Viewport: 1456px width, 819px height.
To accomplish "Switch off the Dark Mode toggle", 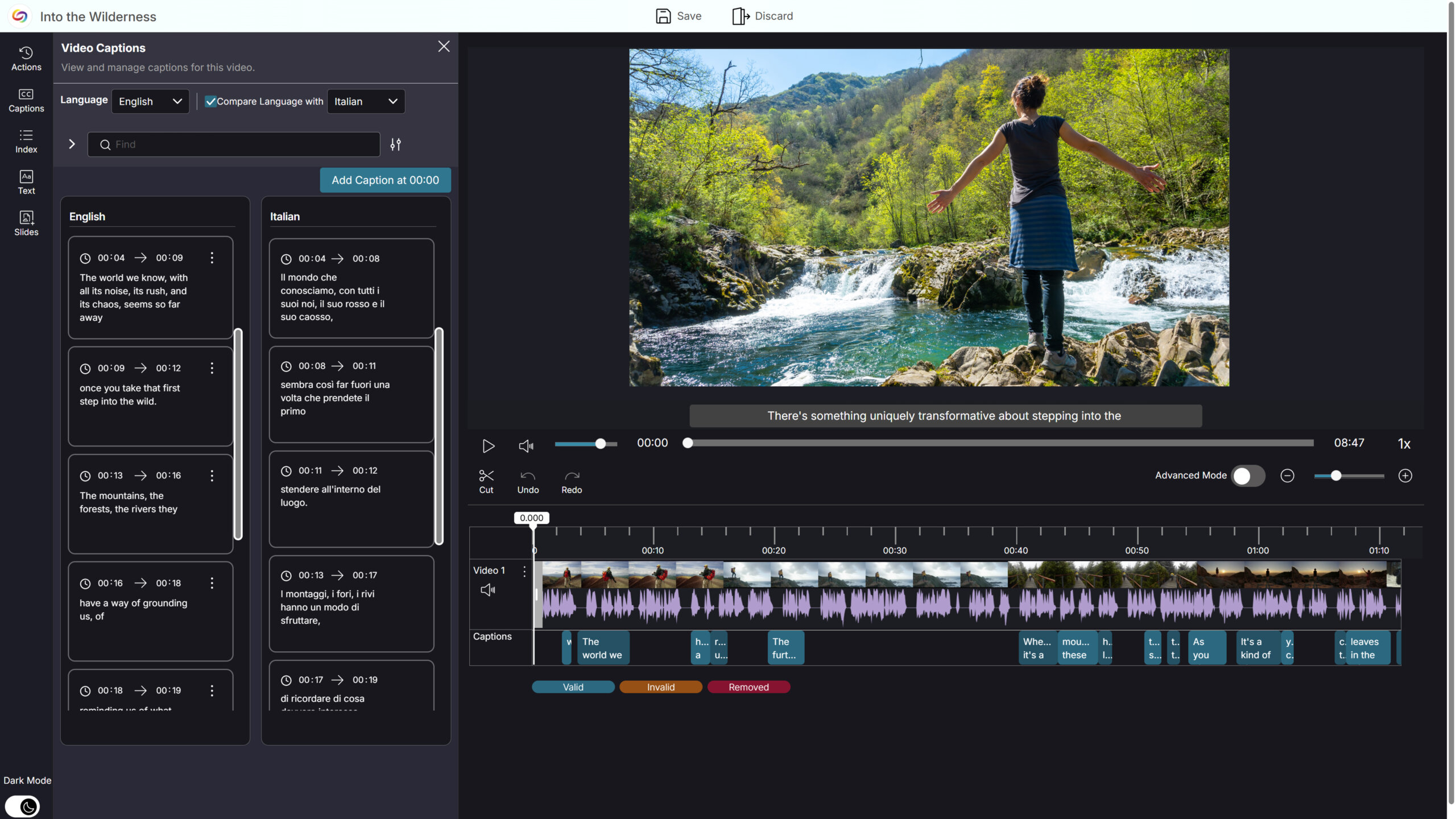I will pyautogui.click(x=22, y=806).
